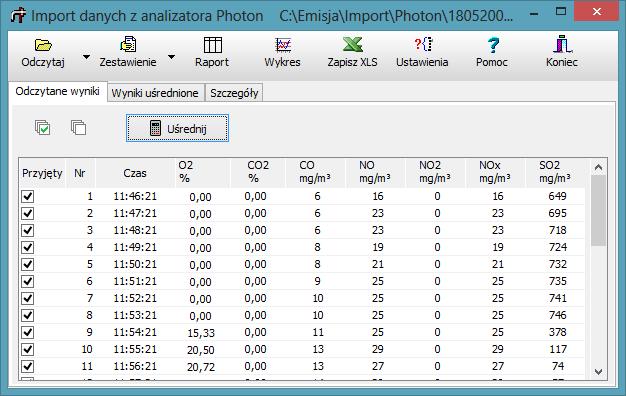Click the scrollbar down arrow of the results table

598,372
